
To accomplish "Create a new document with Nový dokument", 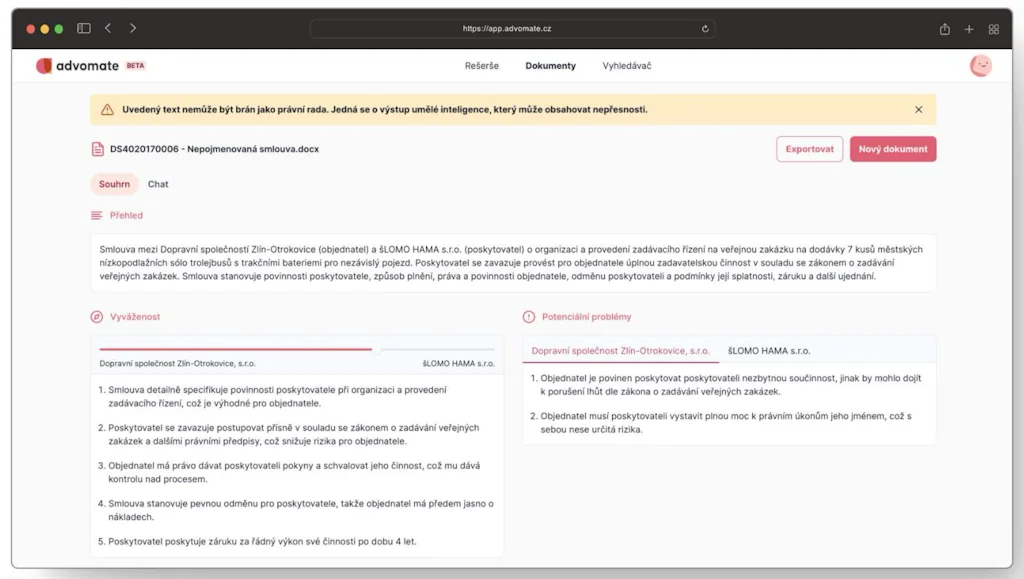I will (x=893, y=148).
